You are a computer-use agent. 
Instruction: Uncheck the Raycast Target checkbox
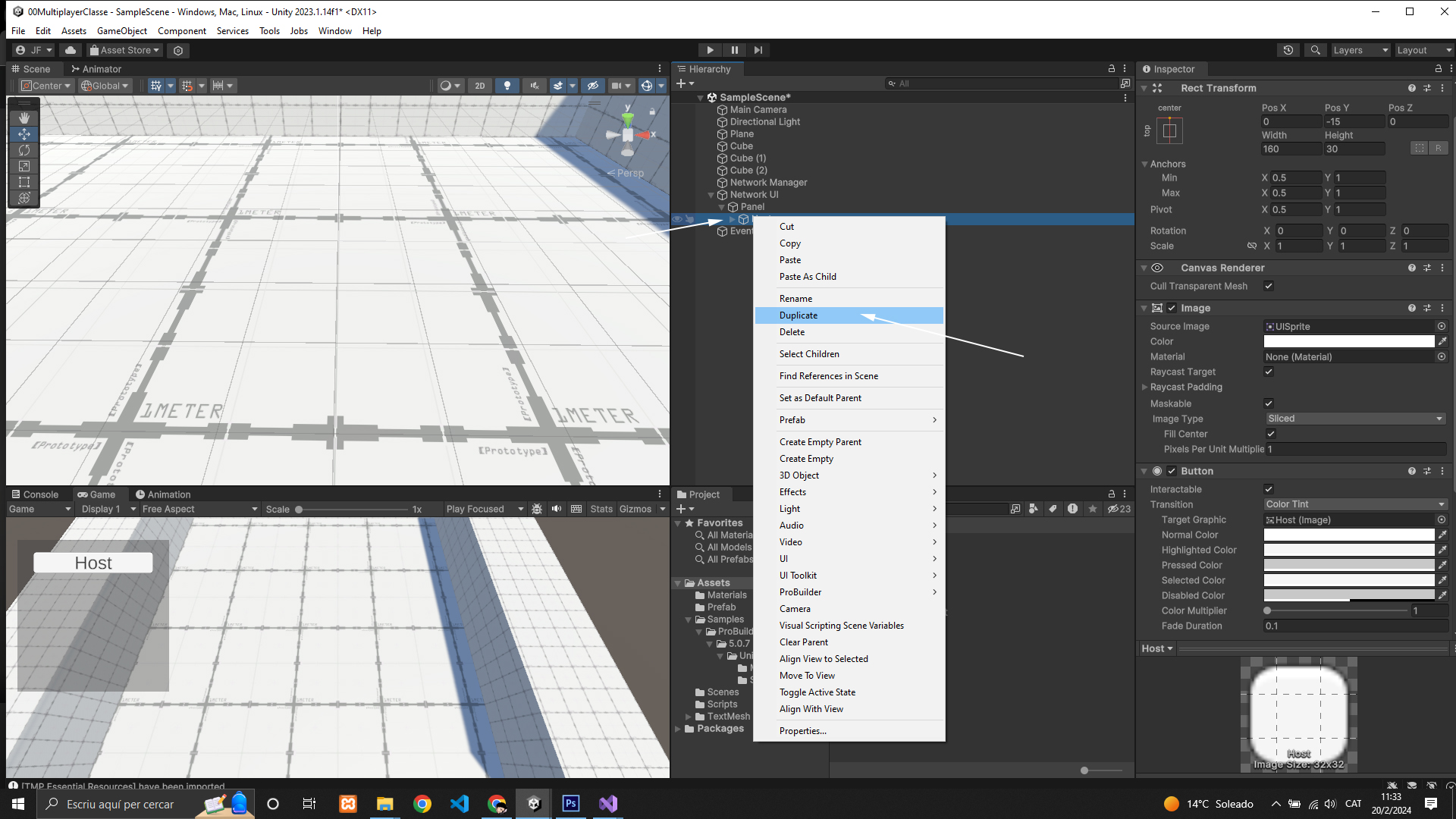tap(1269, 372)
